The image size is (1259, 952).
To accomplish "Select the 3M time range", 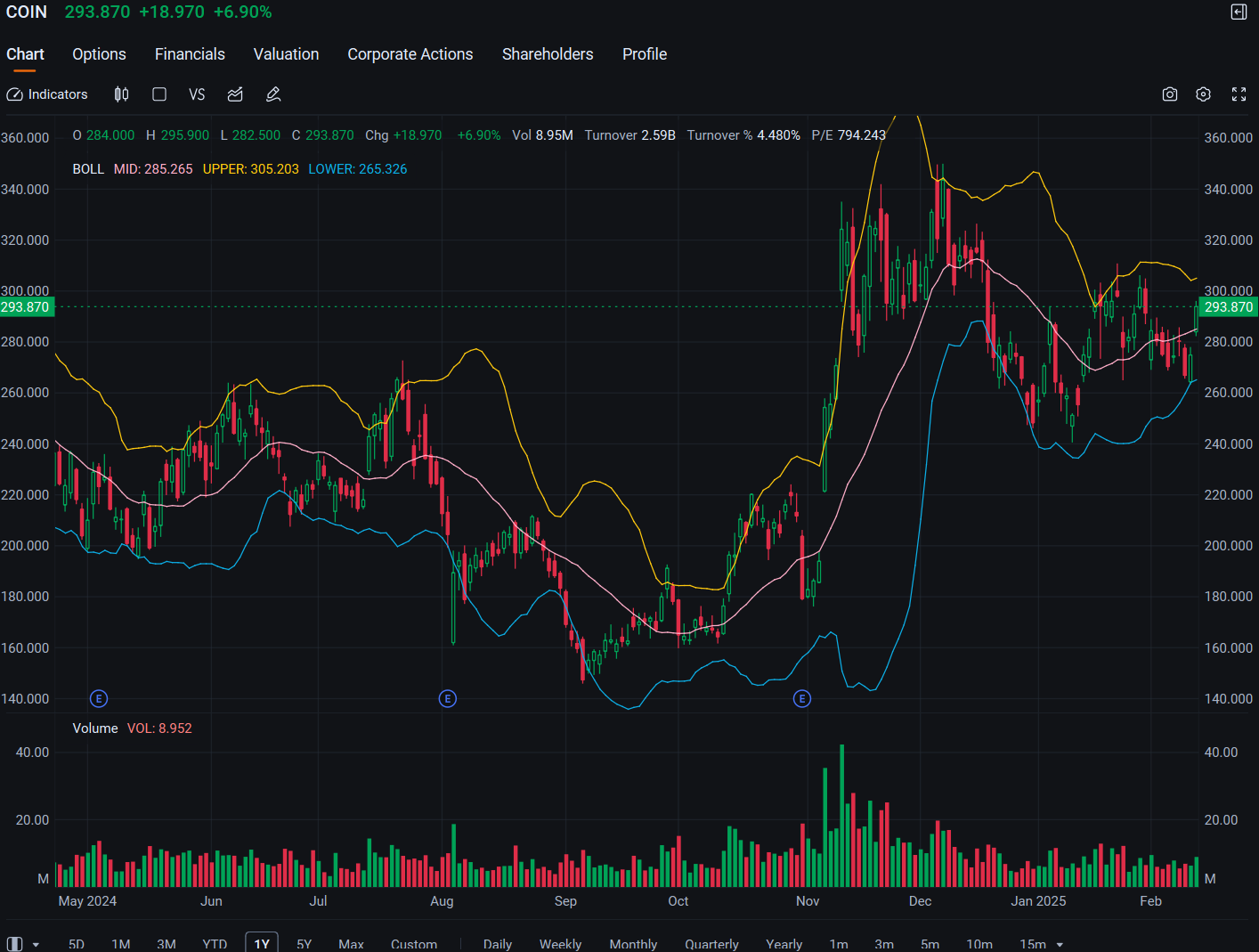I will click(167, 944).
